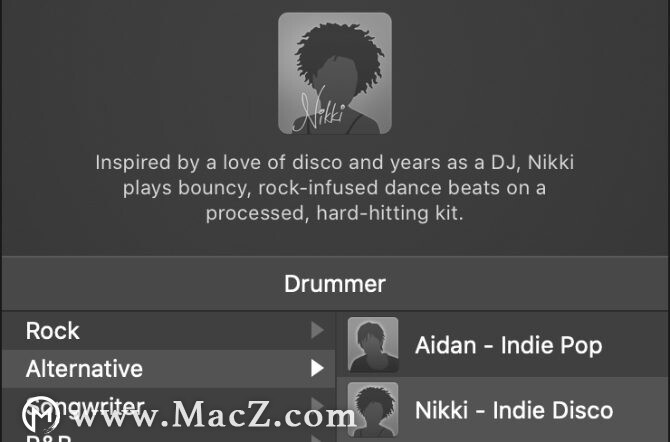Click empty space right of Aidan - Indie Pop
670x442 pixels.
coord(635,345)
